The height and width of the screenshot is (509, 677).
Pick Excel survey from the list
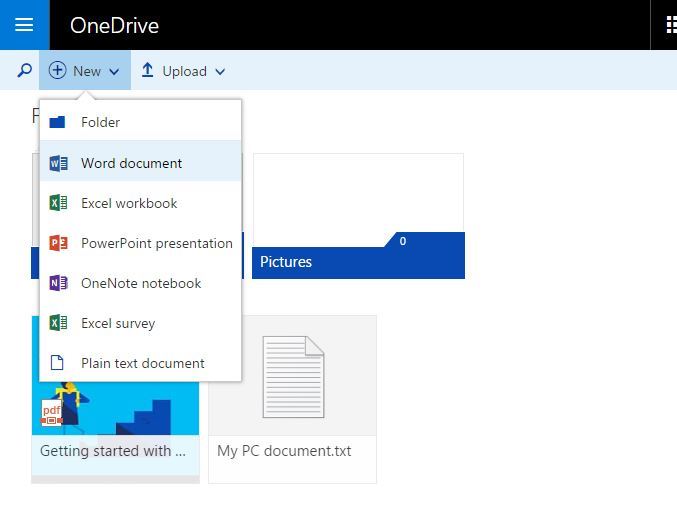(140, 323)
